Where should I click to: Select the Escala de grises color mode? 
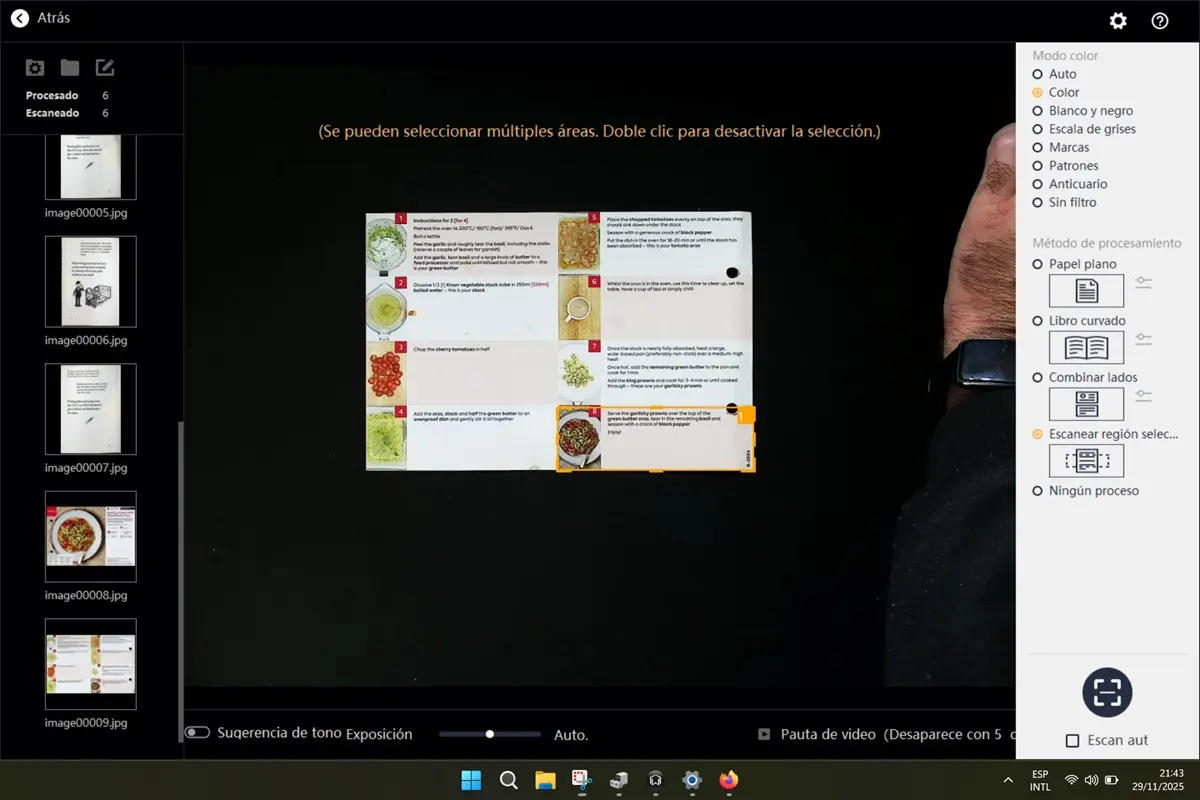[1038, 129]
